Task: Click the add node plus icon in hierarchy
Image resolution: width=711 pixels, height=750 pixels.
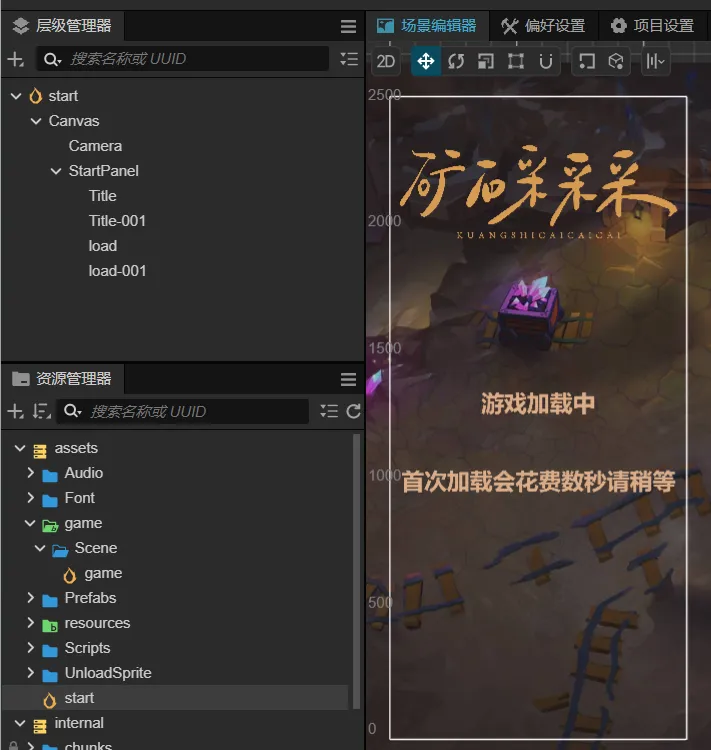Action: tap(15, 60)
